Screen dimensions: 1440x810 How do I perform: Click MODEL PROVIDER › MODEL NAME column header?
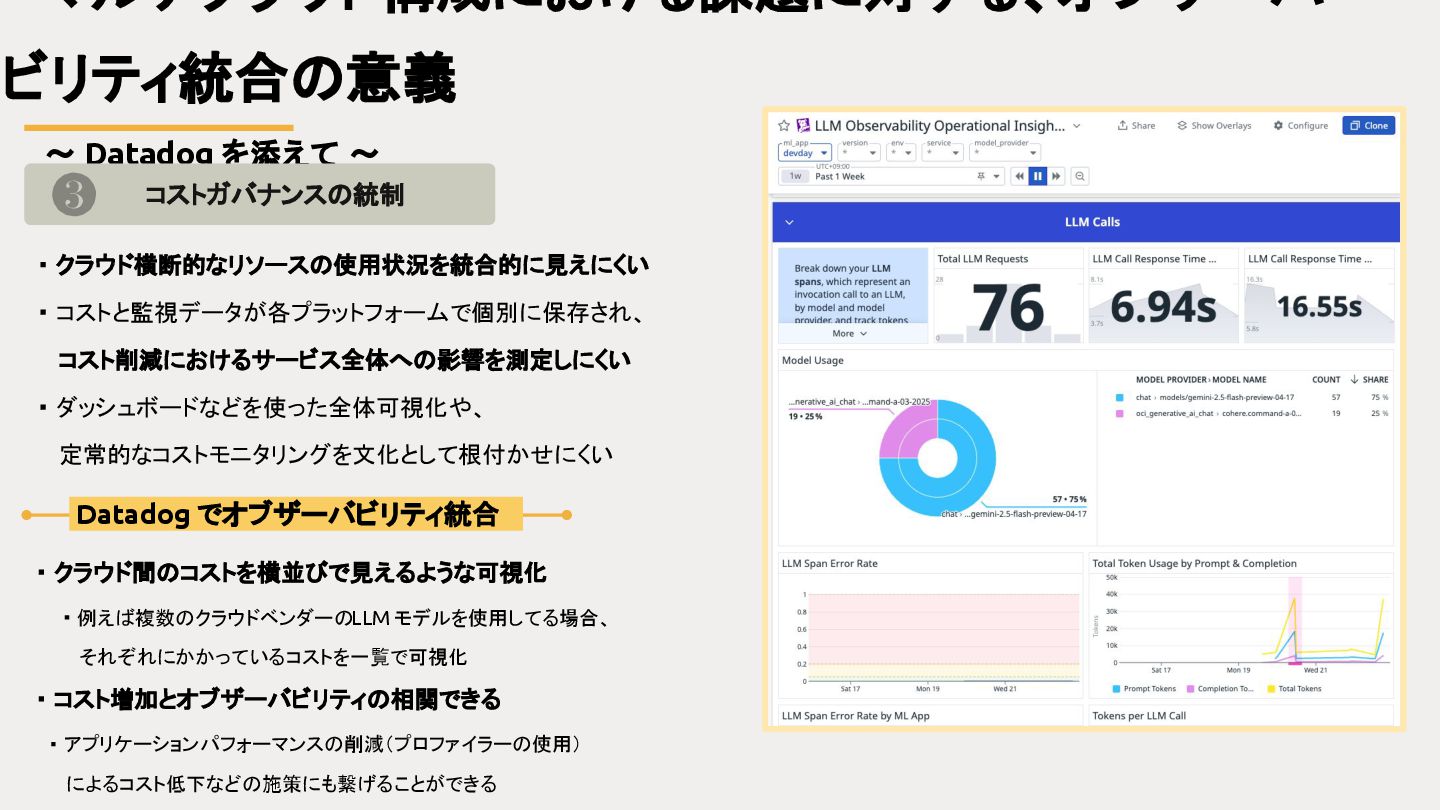[1201, 380]
